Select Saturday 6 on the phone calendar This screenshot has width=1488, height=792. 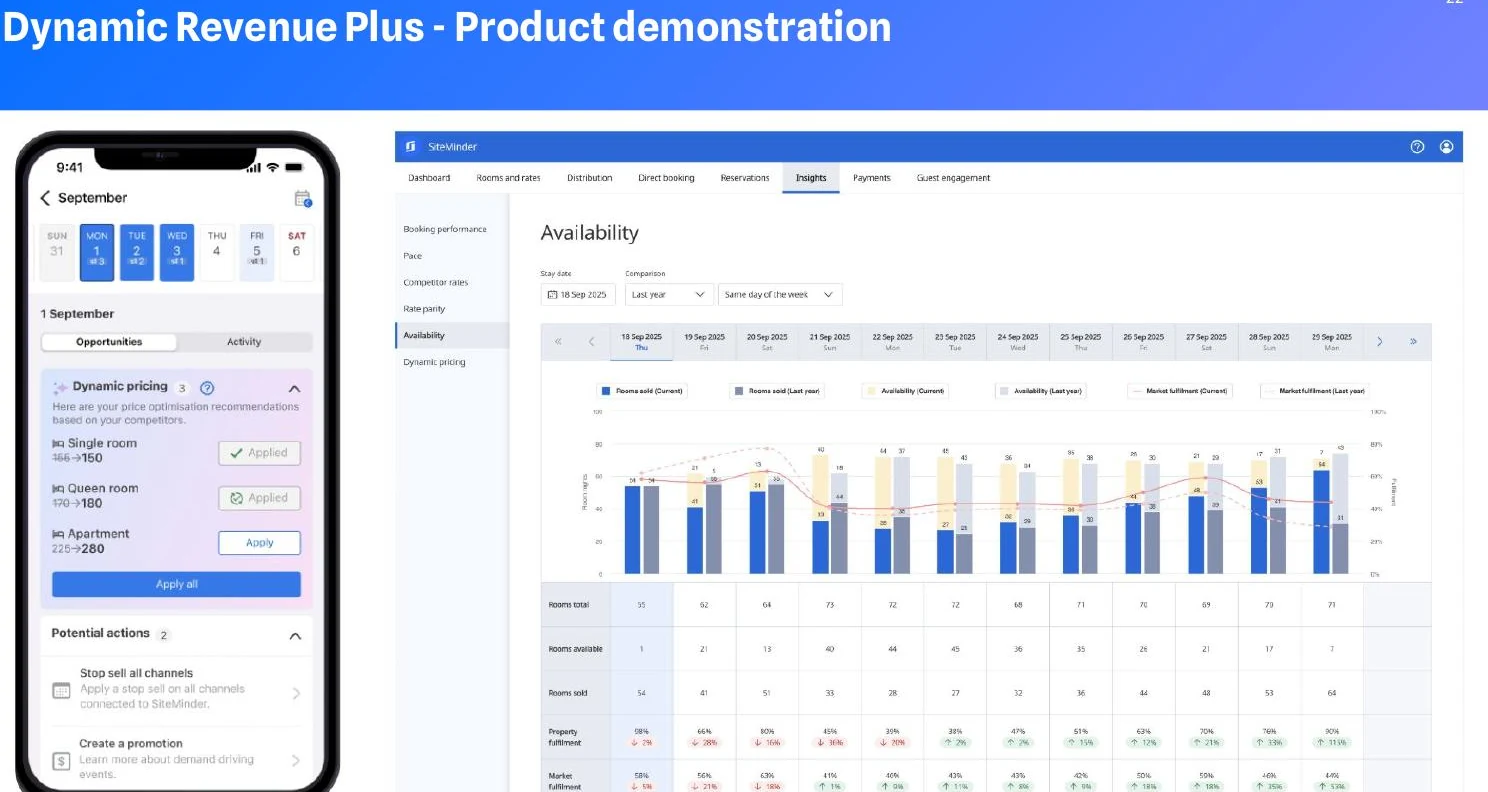pos(297,252)
